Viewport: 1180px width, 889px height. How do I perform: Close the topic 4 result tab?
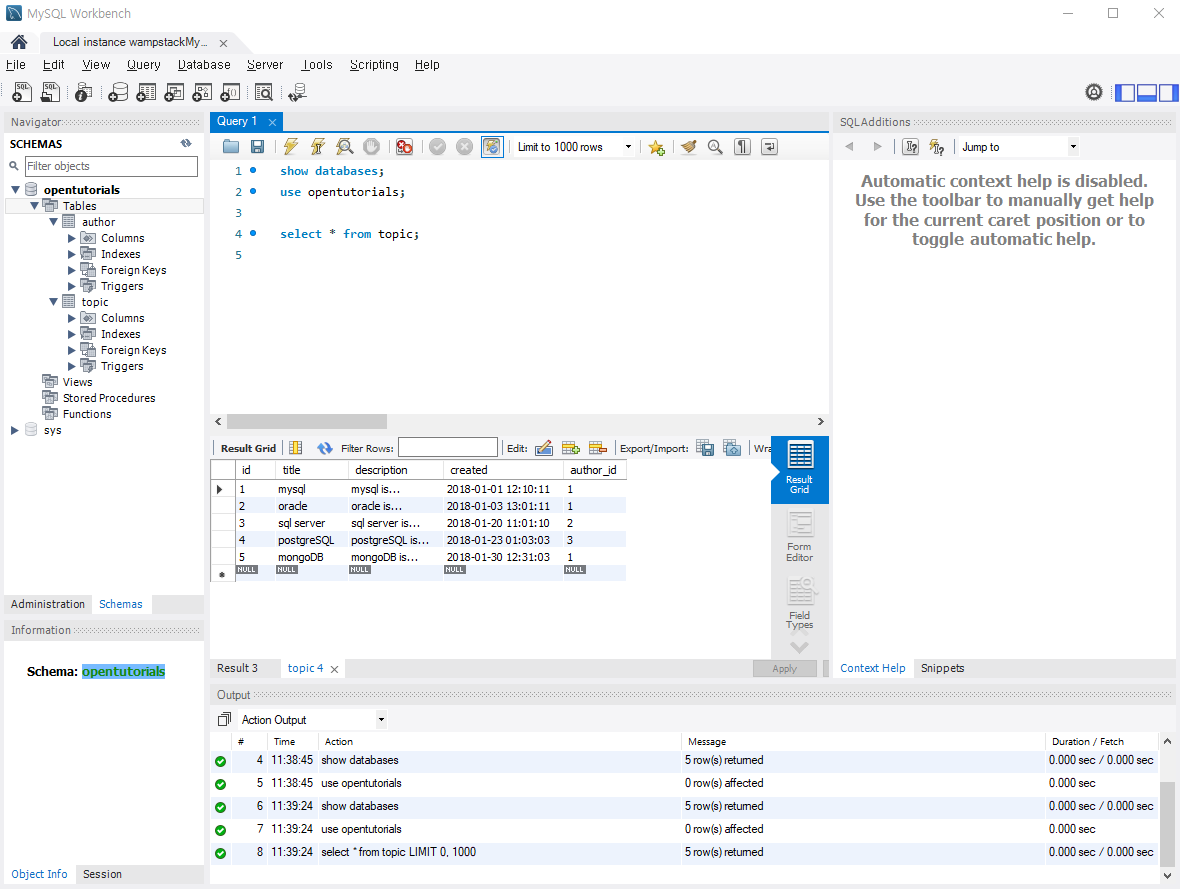point(334,668)
